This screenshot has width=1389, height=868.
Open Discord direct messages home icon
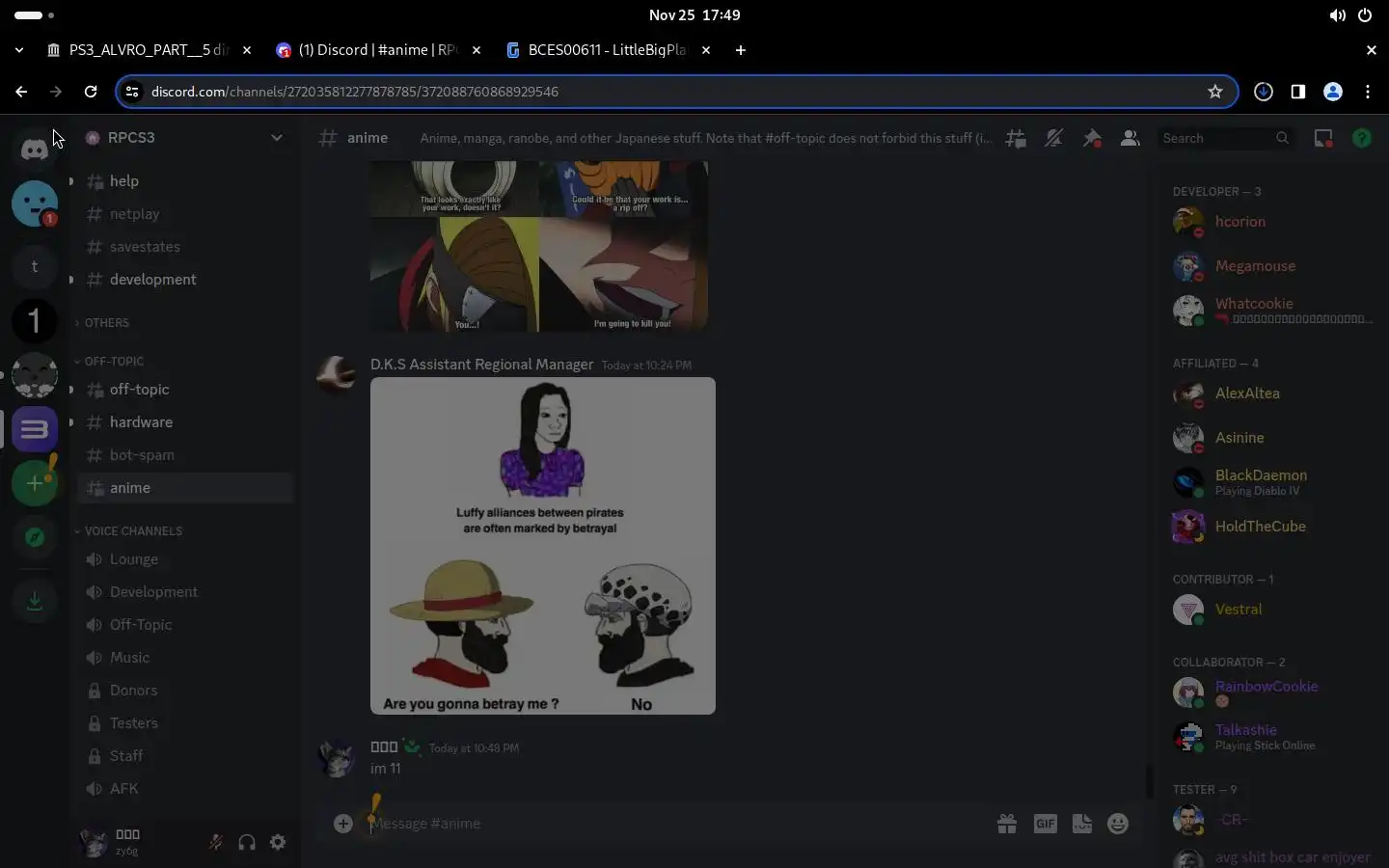(35, 149)
